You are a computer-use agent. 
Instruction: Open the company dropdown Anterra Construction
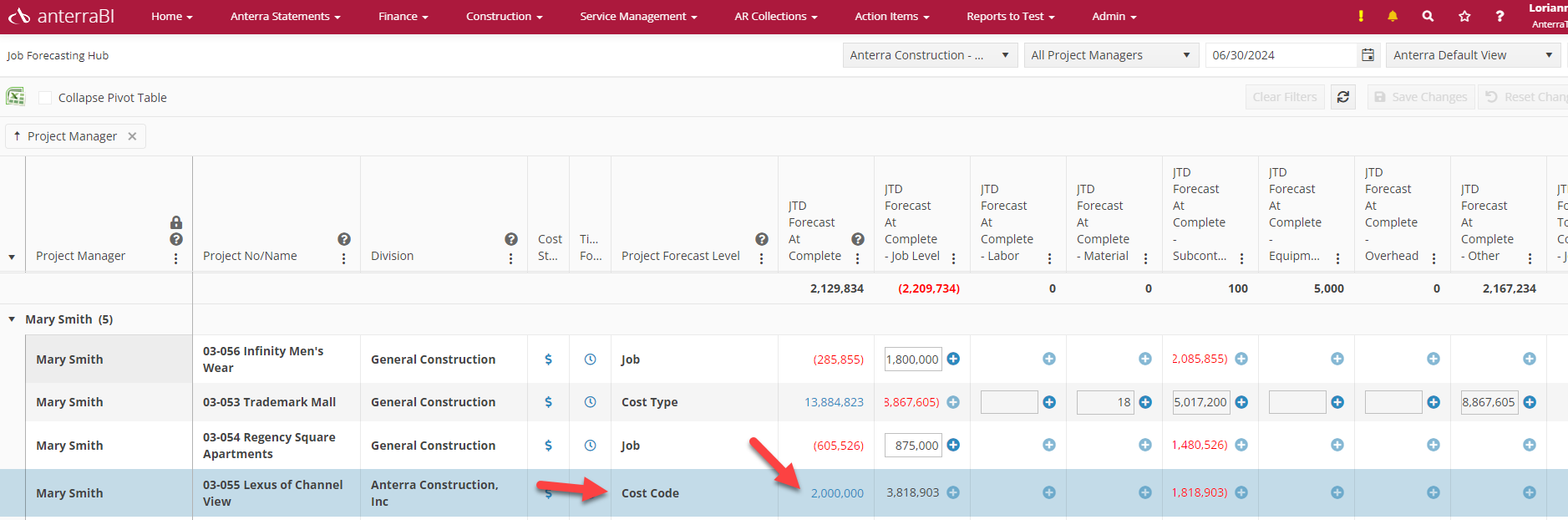click(x=930, y=55)
